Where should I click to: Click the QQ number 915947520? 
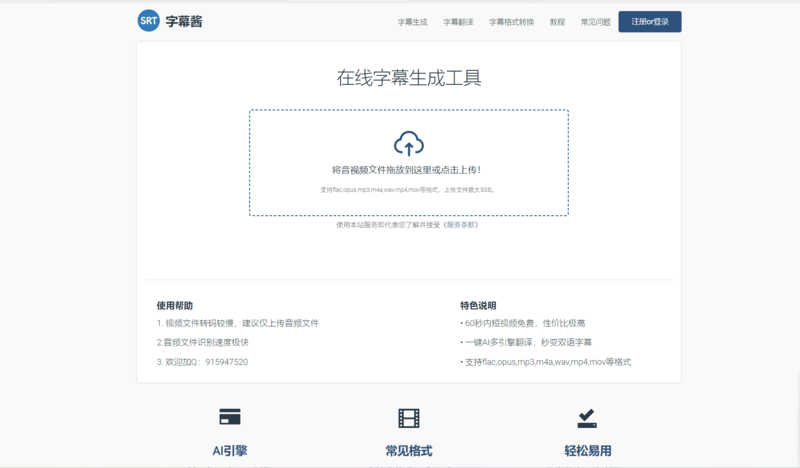coord(227,362)
